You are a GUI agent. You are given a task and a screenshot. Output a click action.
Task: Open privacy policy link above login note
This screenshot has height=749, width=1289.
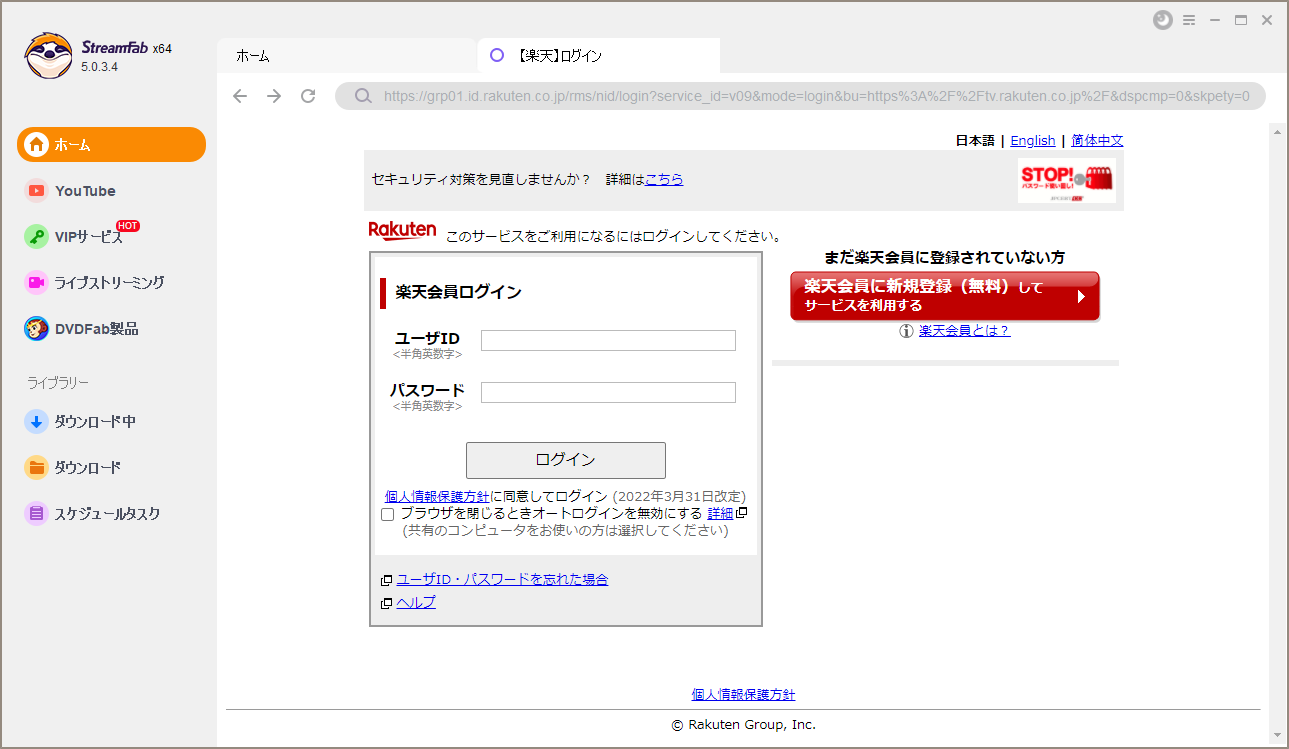click(437, 496)
